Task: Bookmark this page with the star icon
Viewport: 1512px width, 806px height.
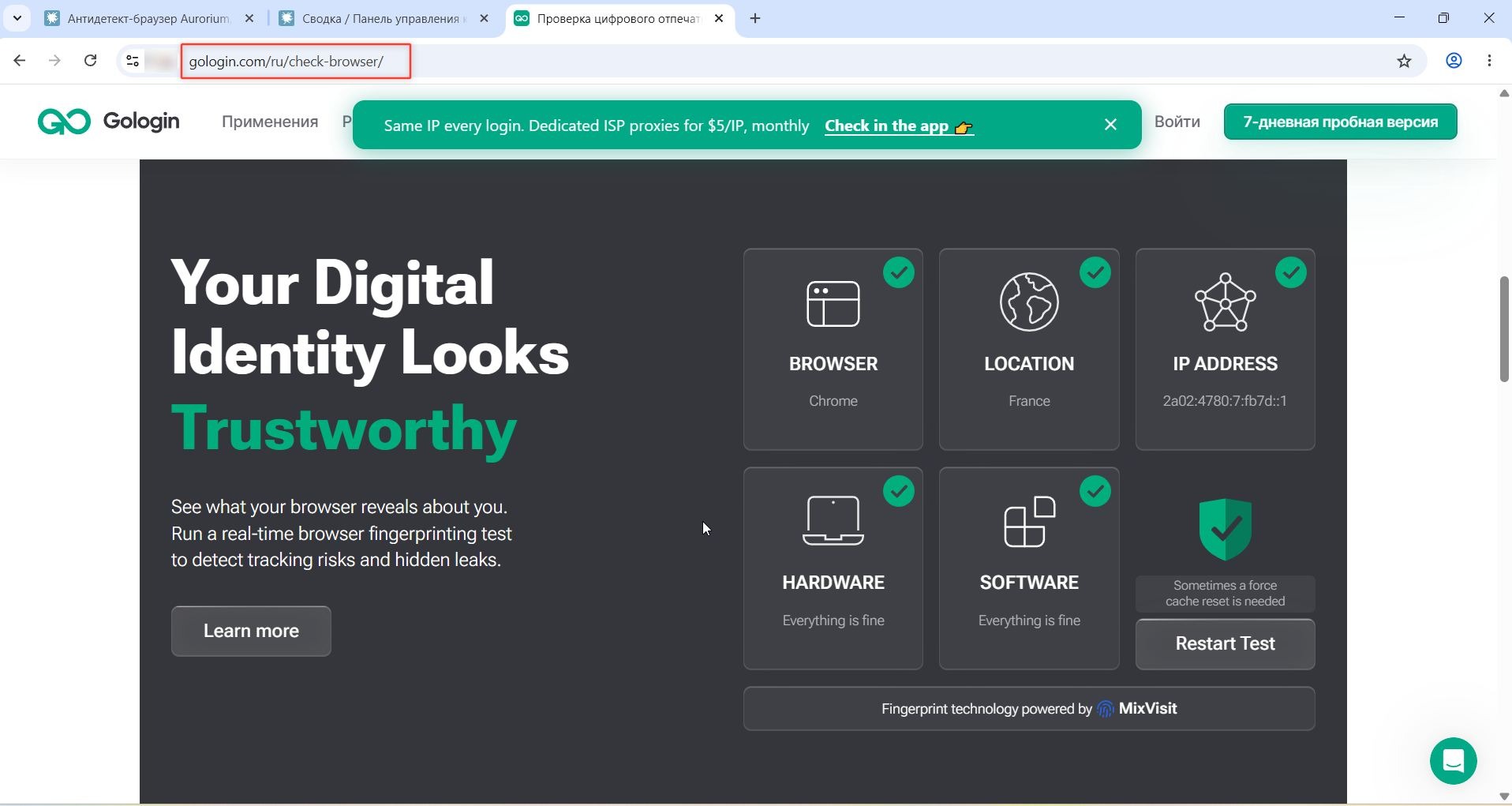Action: [1404, 61]
